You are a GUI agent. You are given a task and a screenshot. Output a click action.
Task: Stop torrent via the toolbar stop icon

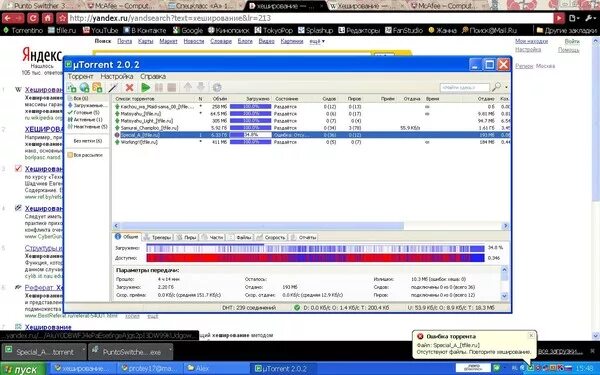tap(172, 88)
